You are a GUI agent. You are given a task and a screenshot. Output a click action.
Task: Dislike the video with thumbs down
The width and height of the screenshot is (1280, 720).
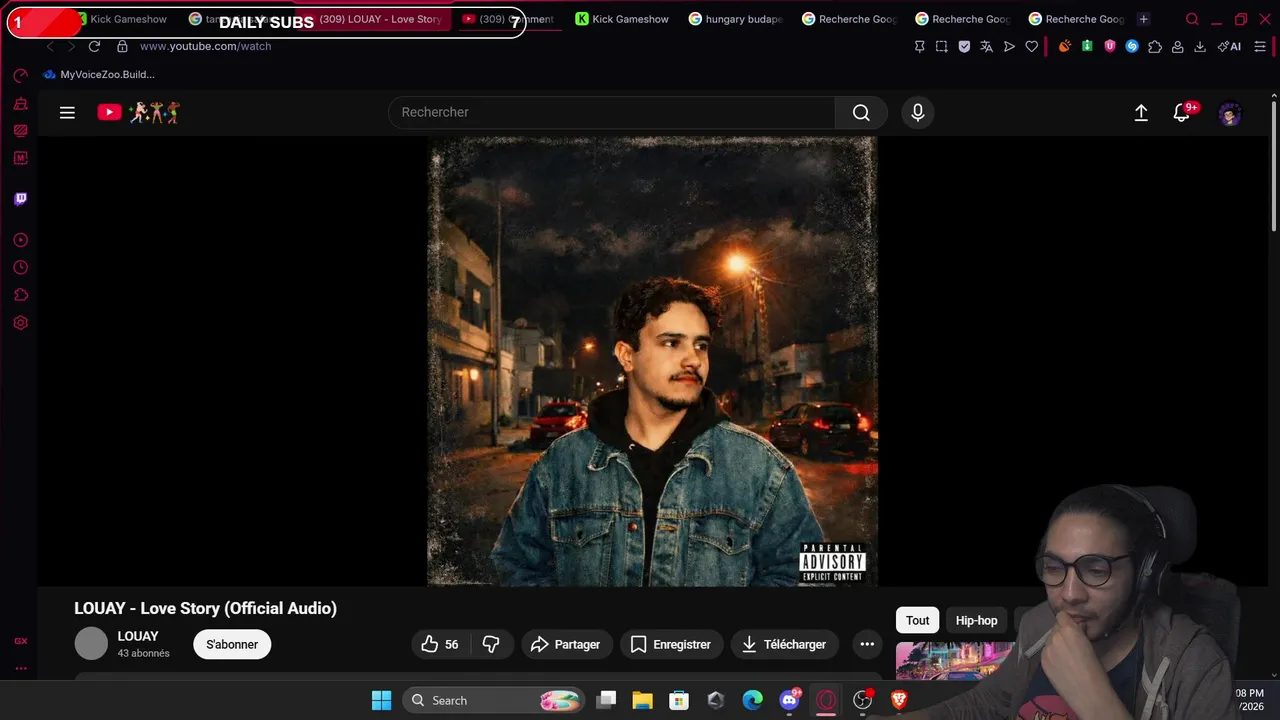point(491,645)
